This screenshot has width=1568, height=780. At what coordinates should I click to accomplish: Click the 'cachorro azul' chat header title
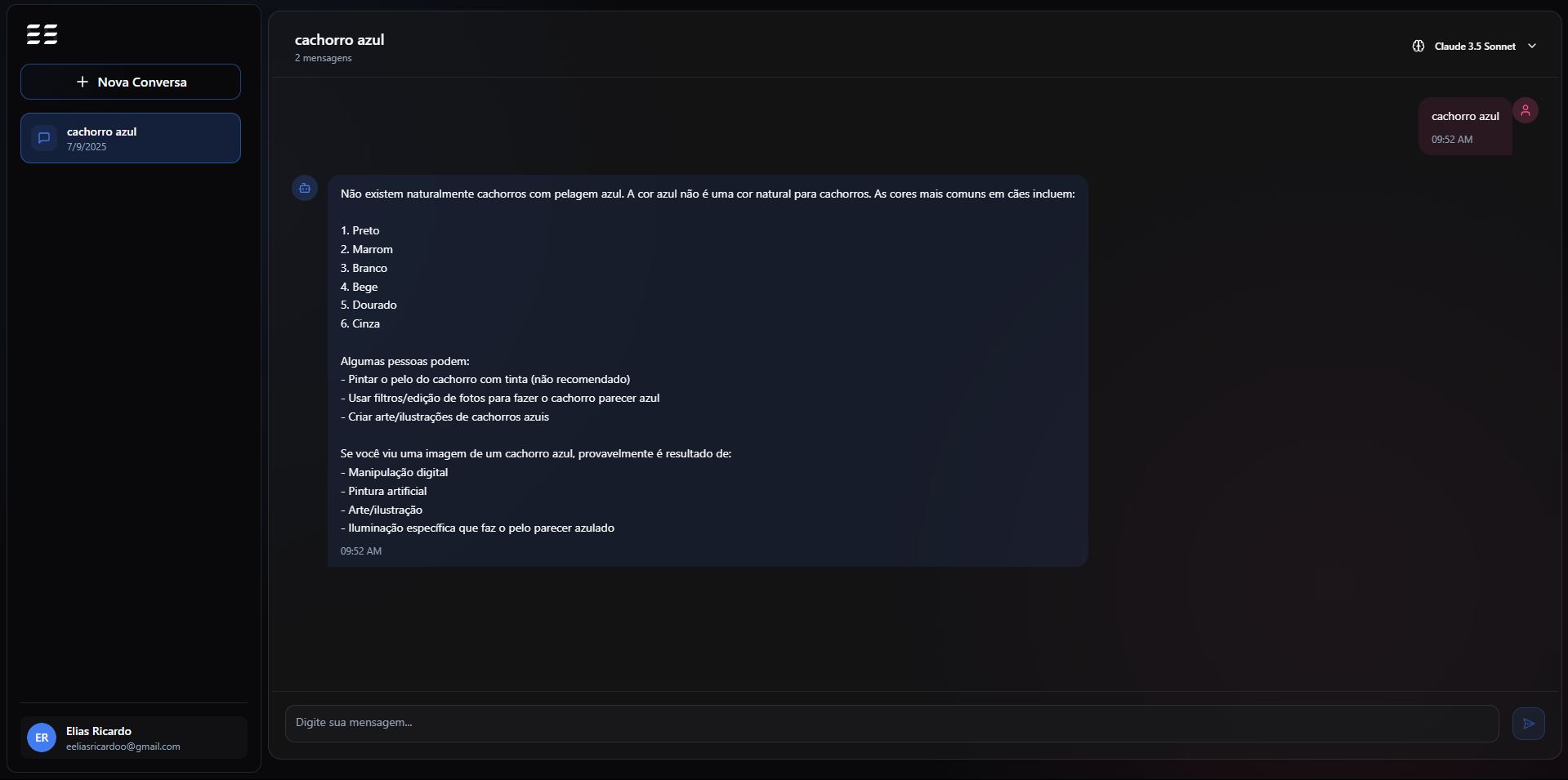[339, 40]
